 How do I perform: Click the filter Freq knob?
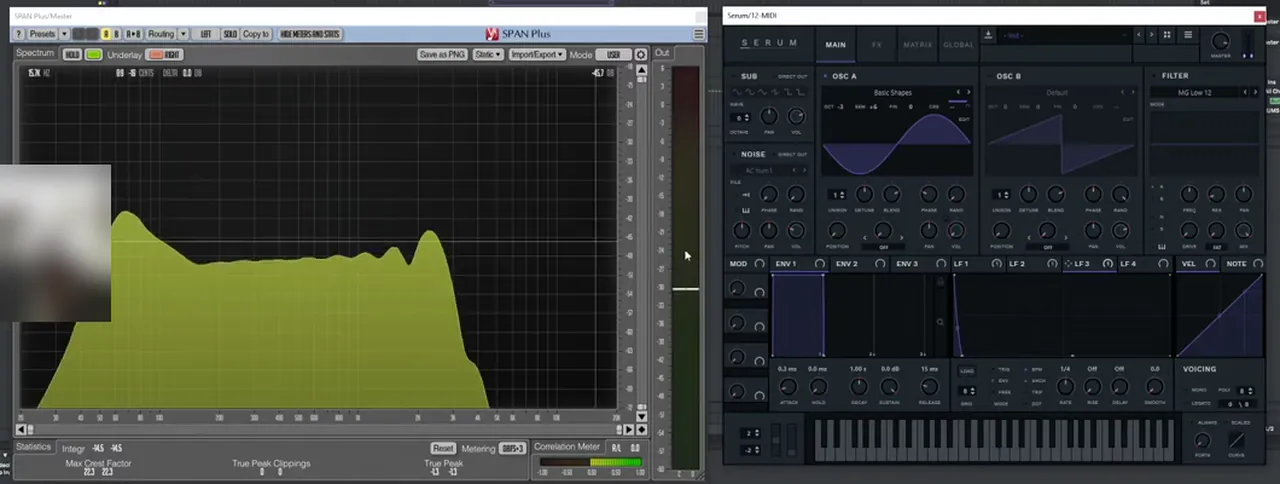click(x=1189, y=194)
